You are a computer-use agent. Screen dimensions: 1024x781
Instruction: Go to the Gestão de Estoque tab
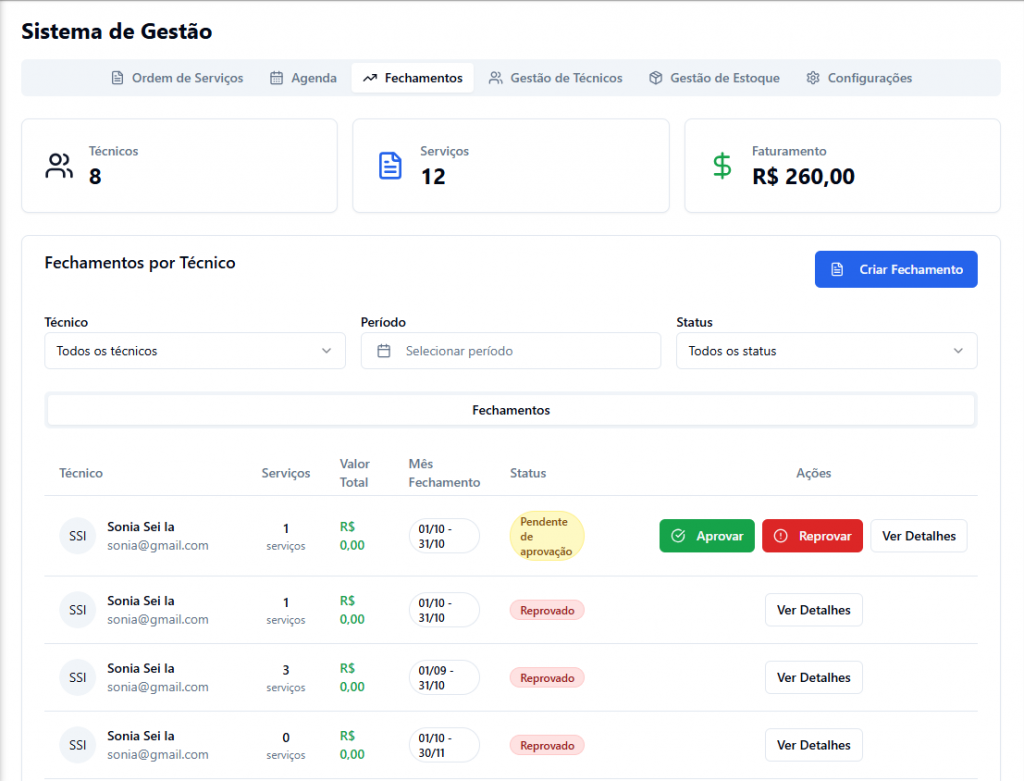[714, 78]
